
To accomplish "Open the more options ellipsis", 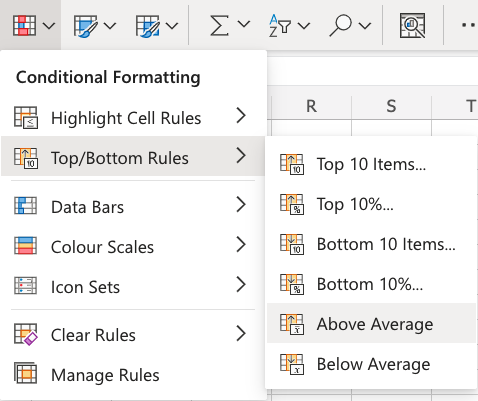I will coord(469,25).
